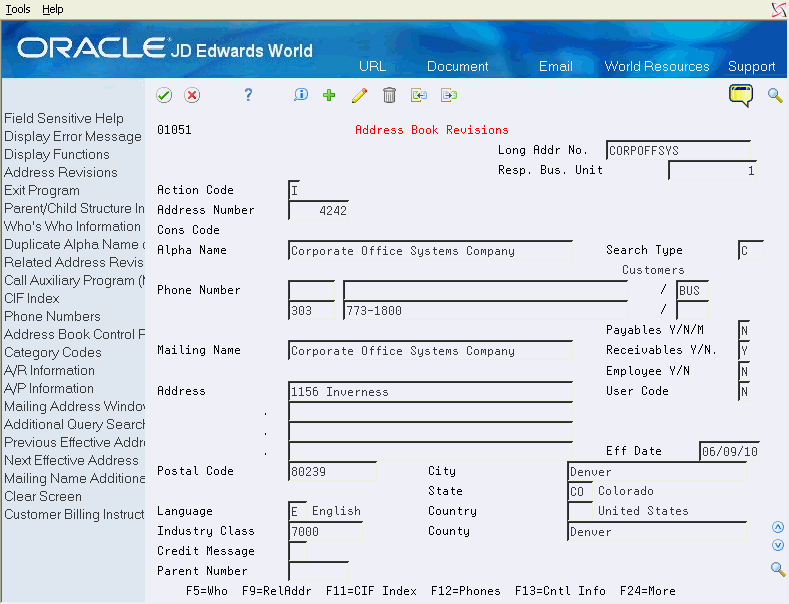Select Clear Screen in sidebar
The width and height of the screenshot is (789, 604).
click(43, 496)
